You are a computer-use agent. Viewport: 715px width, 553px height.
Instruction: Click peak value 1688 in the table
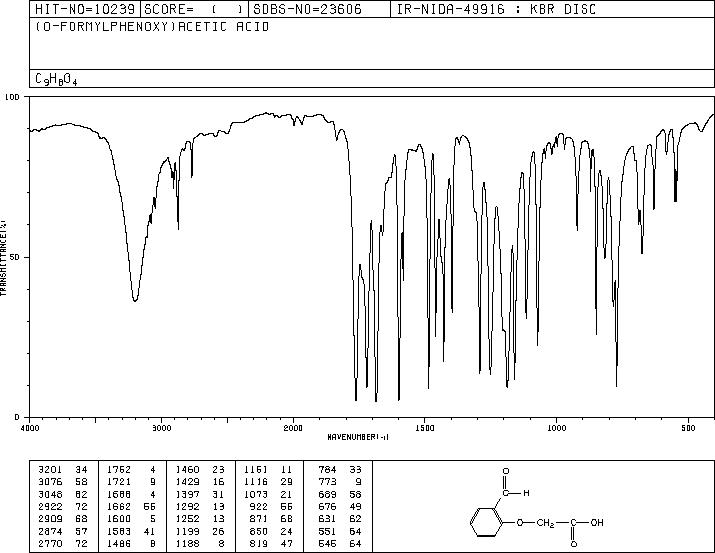(119, 494)
